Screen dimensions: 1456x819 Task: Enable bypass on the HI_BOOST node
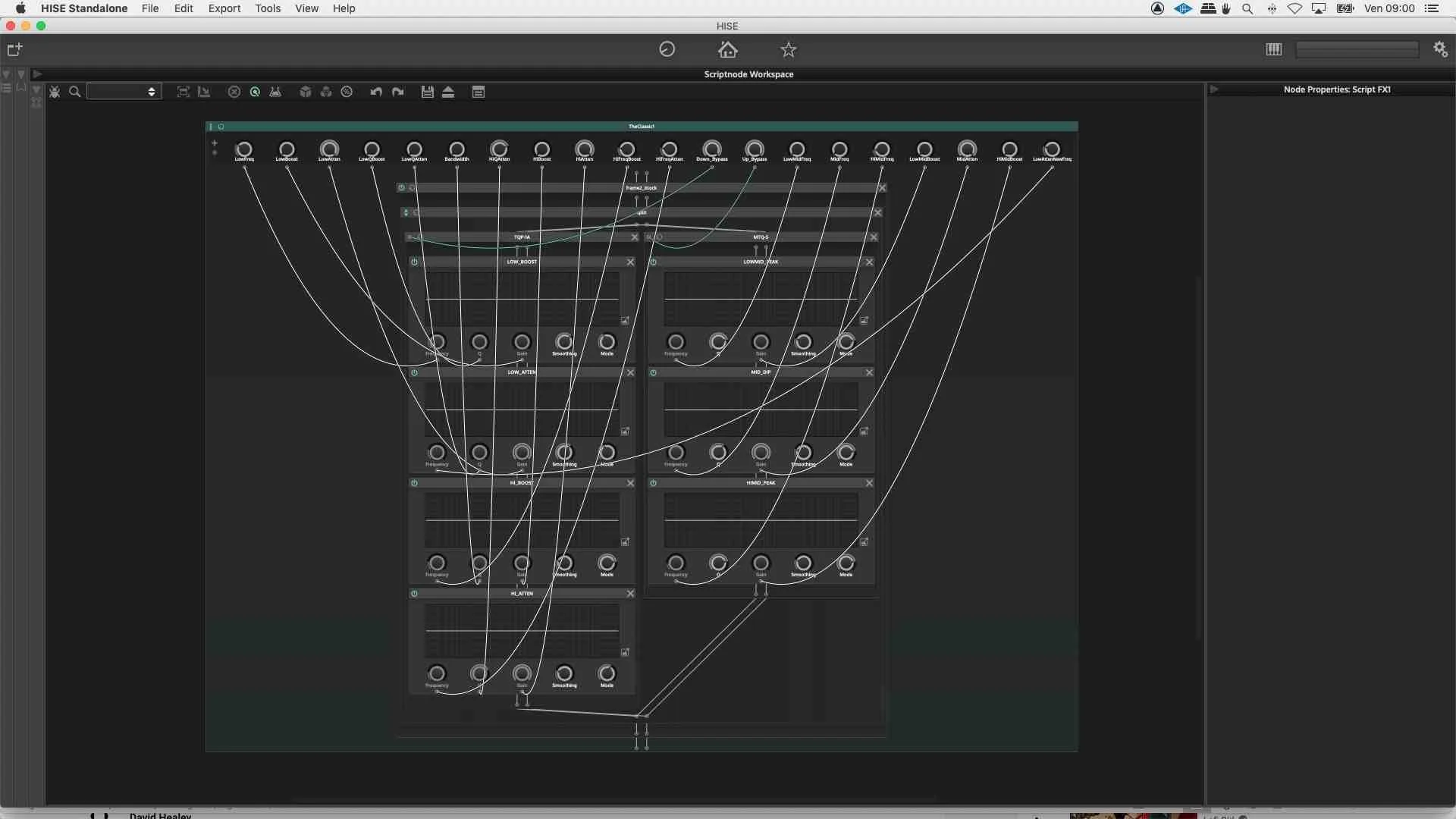coord(415,482)
